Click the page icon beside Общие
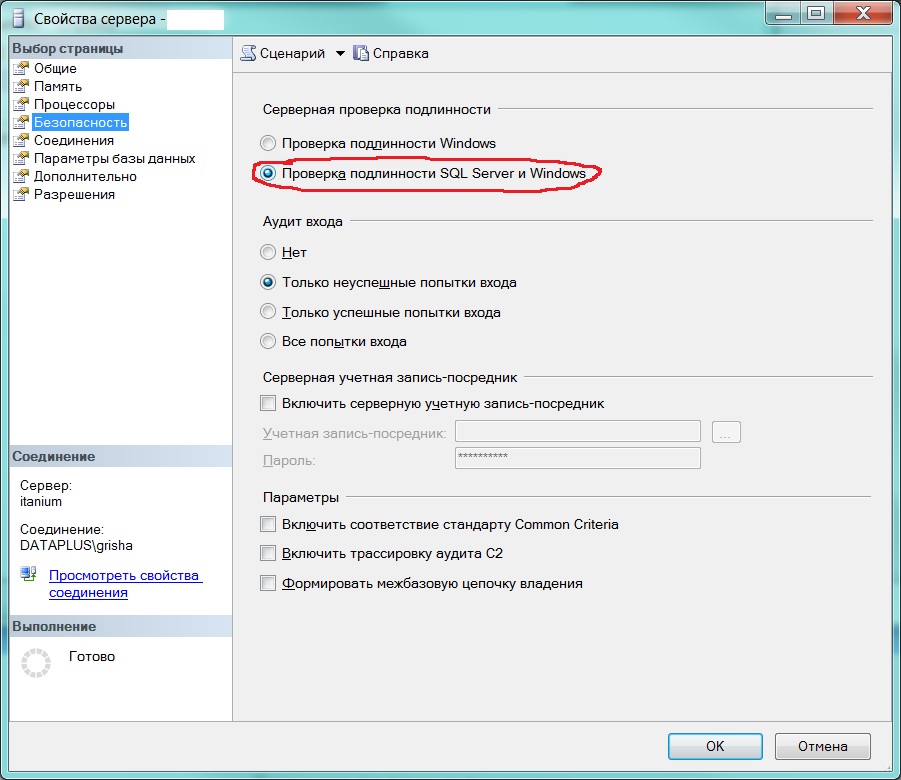Image resolution: width=901 pixels, height=780 pixels. tap(21, 68)
